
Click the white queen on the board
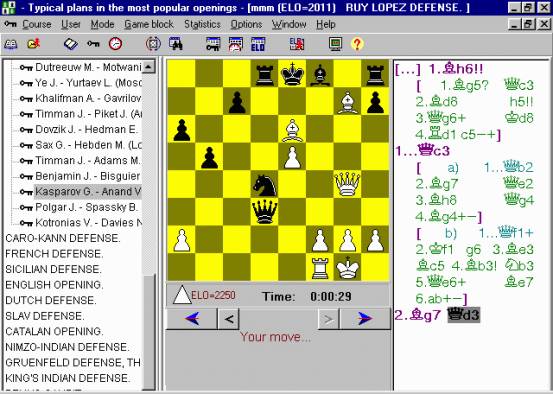tap(347, 184)
